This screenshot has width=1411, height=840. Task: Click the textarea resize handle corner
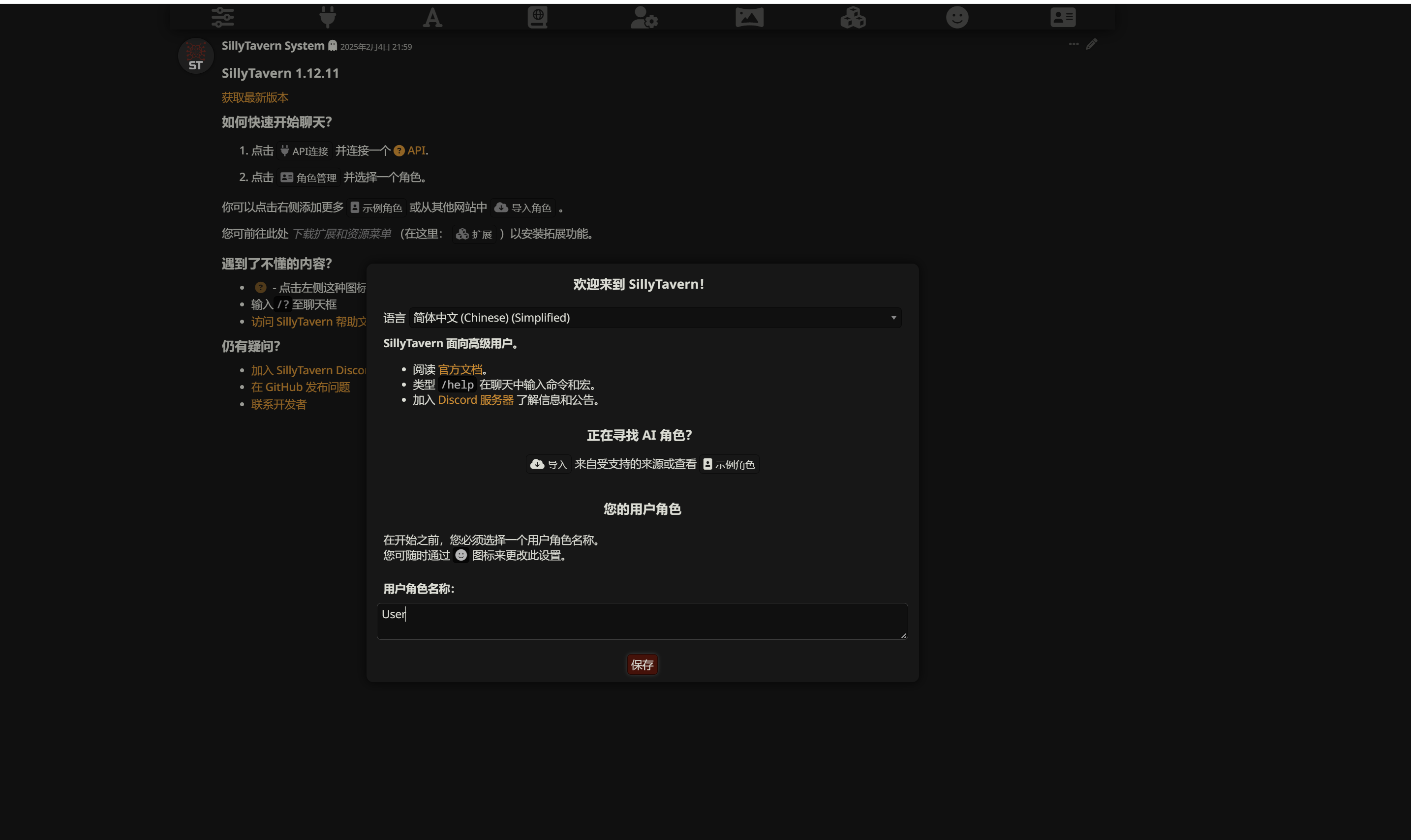tap(904, 636)
